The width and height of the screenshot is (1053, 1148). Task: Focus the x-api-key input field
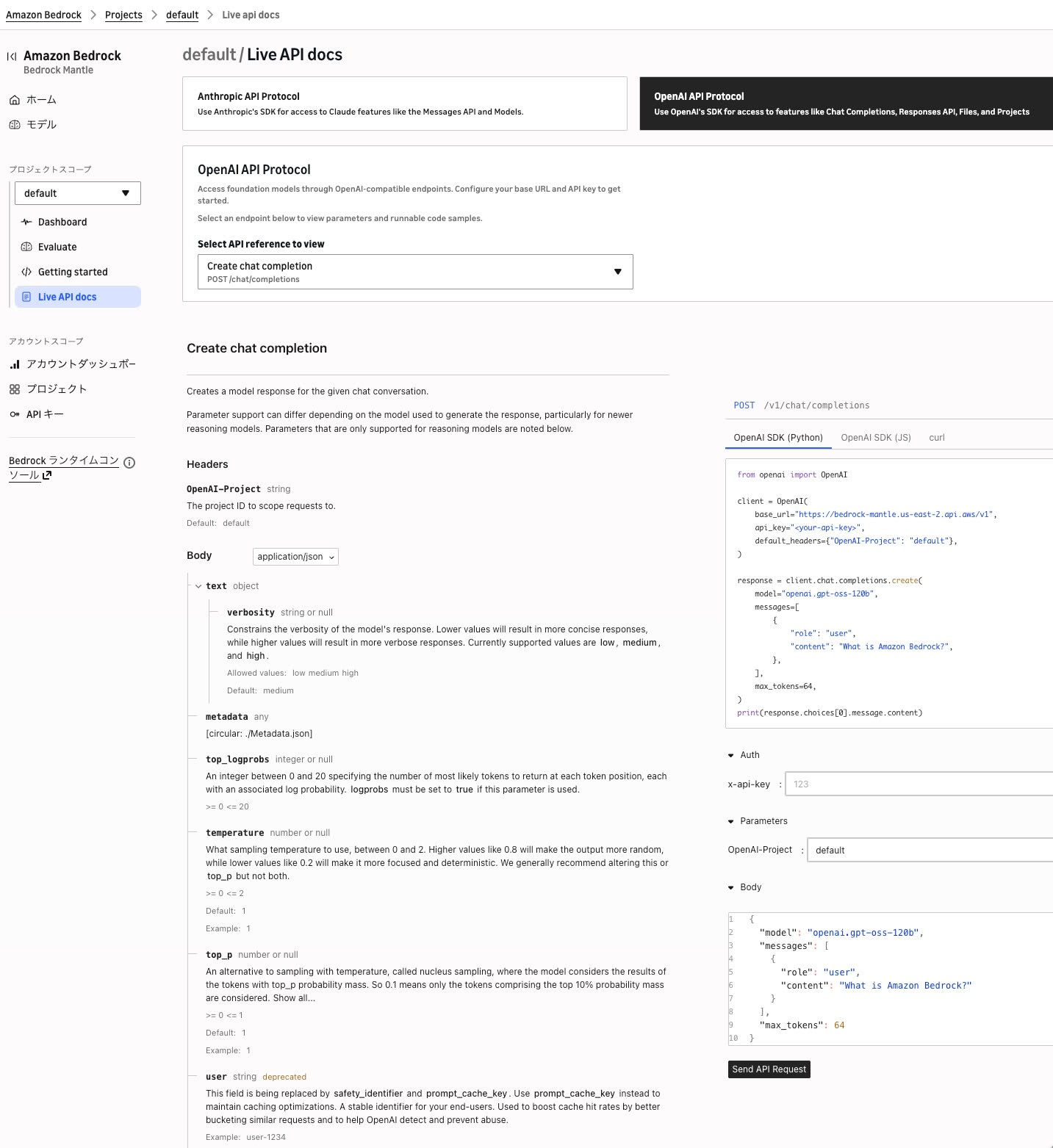919,784
